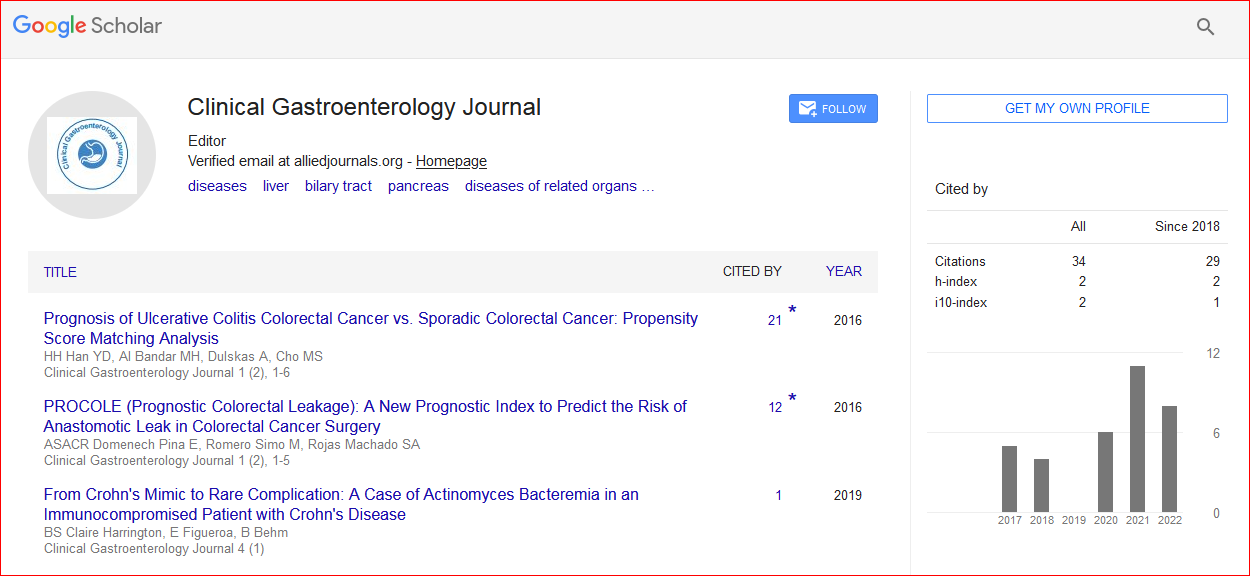Screen dimensions: 1250x576
Task: Select the 'liver' interest tag
Action: (276, 186)
